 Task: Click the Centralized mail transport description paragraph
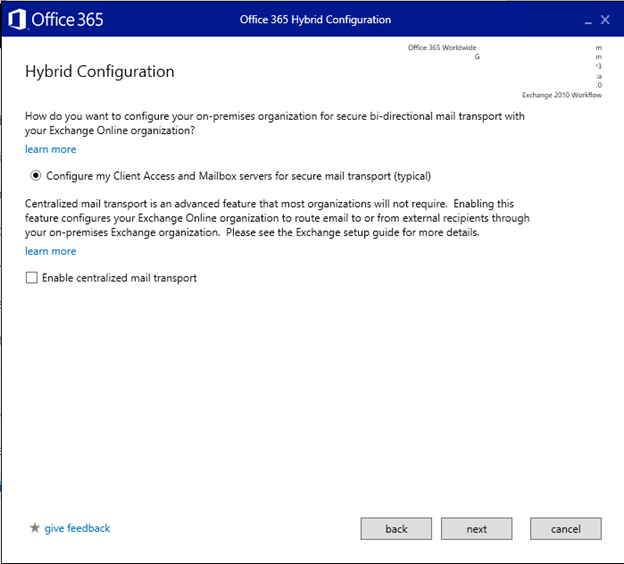[x=277, y=218]
